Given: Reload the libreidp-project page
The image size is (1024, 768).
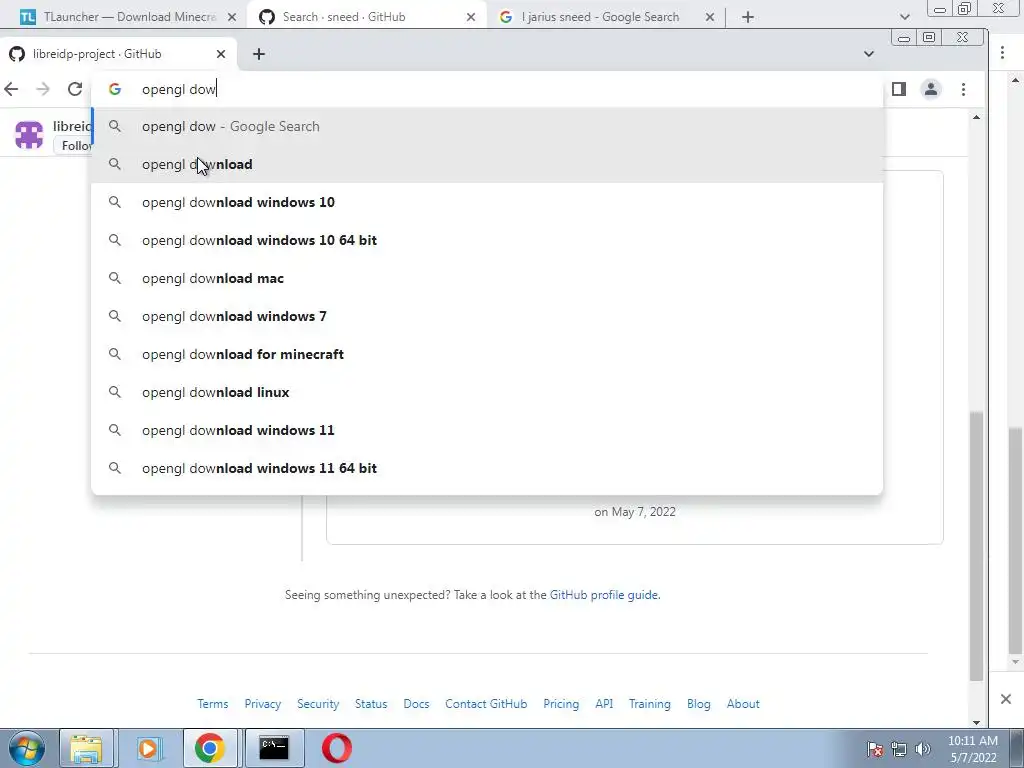Looking at the screenshot, I should 74,89.
